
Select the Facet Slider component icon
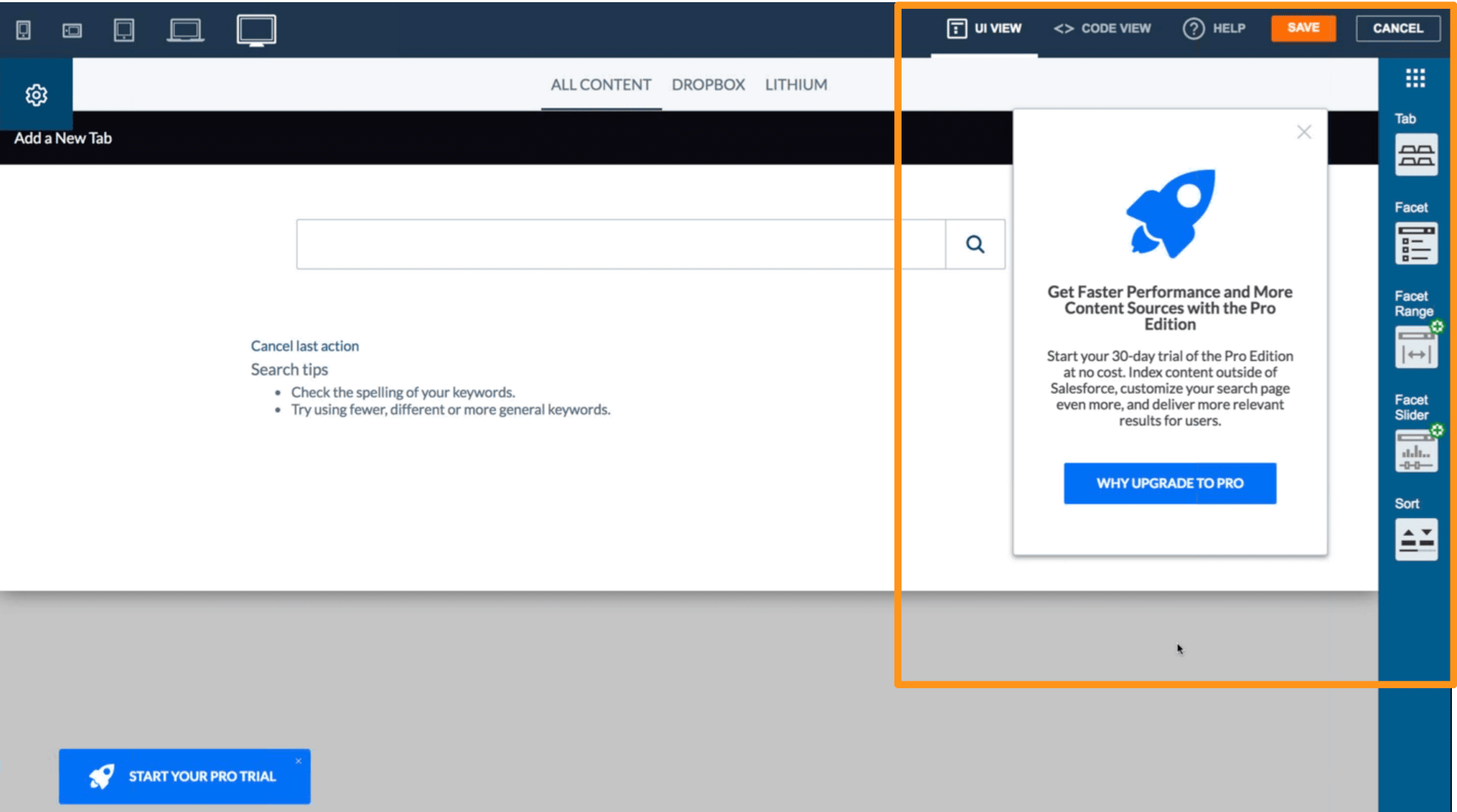(x=1416, y=451)
